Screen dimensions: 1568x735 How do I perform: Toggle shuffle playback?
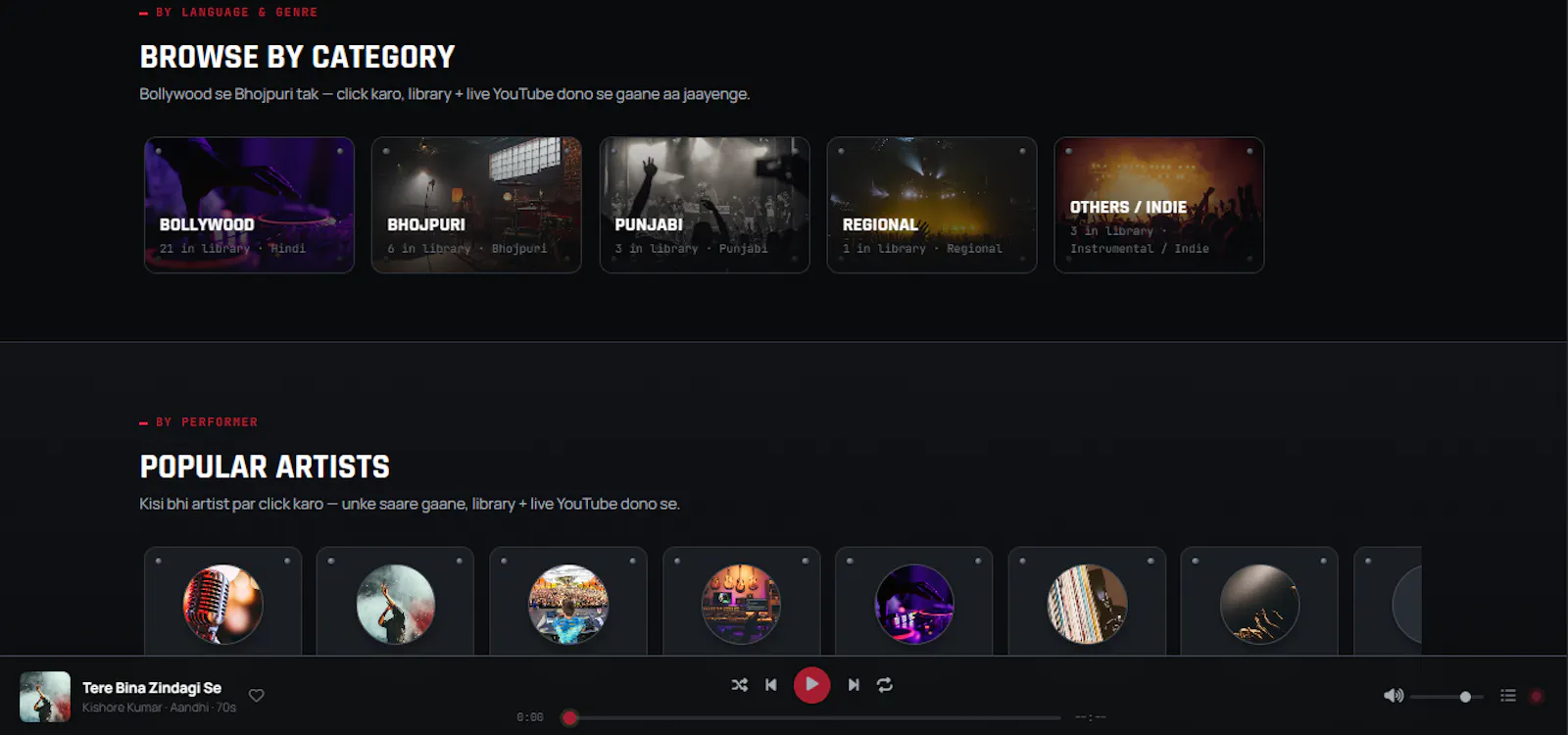pos(740,685)
